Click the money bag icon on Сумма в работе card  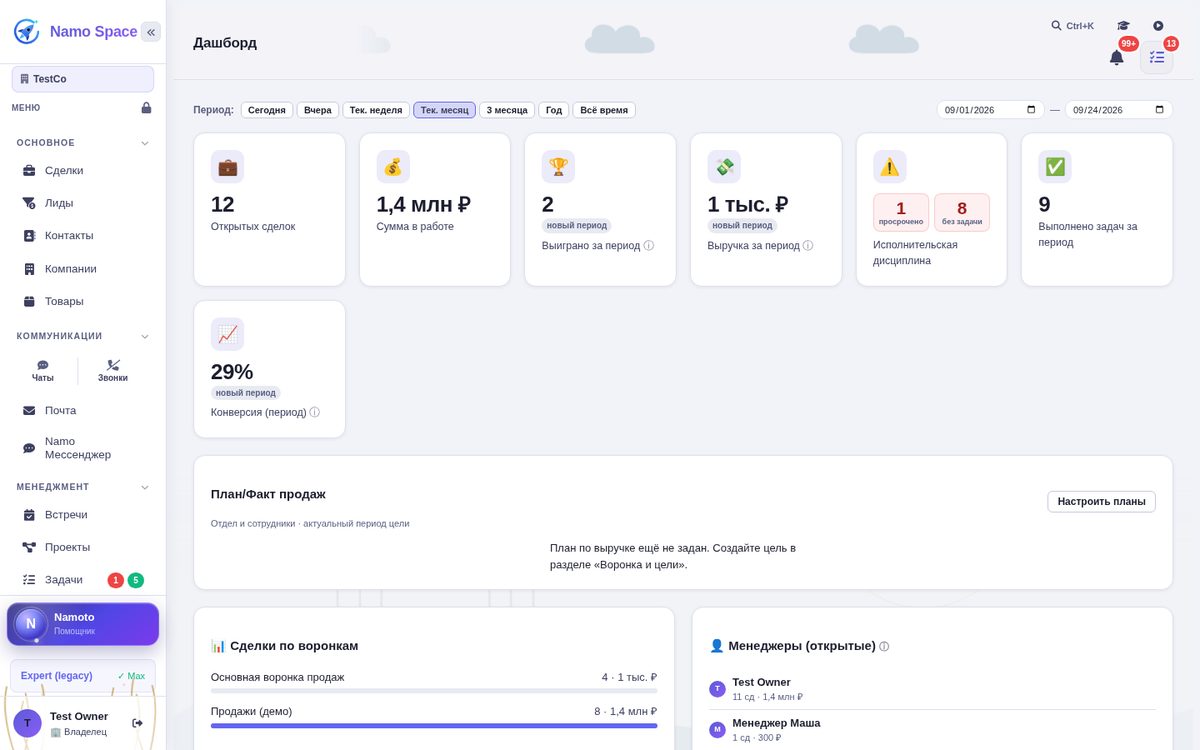click(393, 167)
